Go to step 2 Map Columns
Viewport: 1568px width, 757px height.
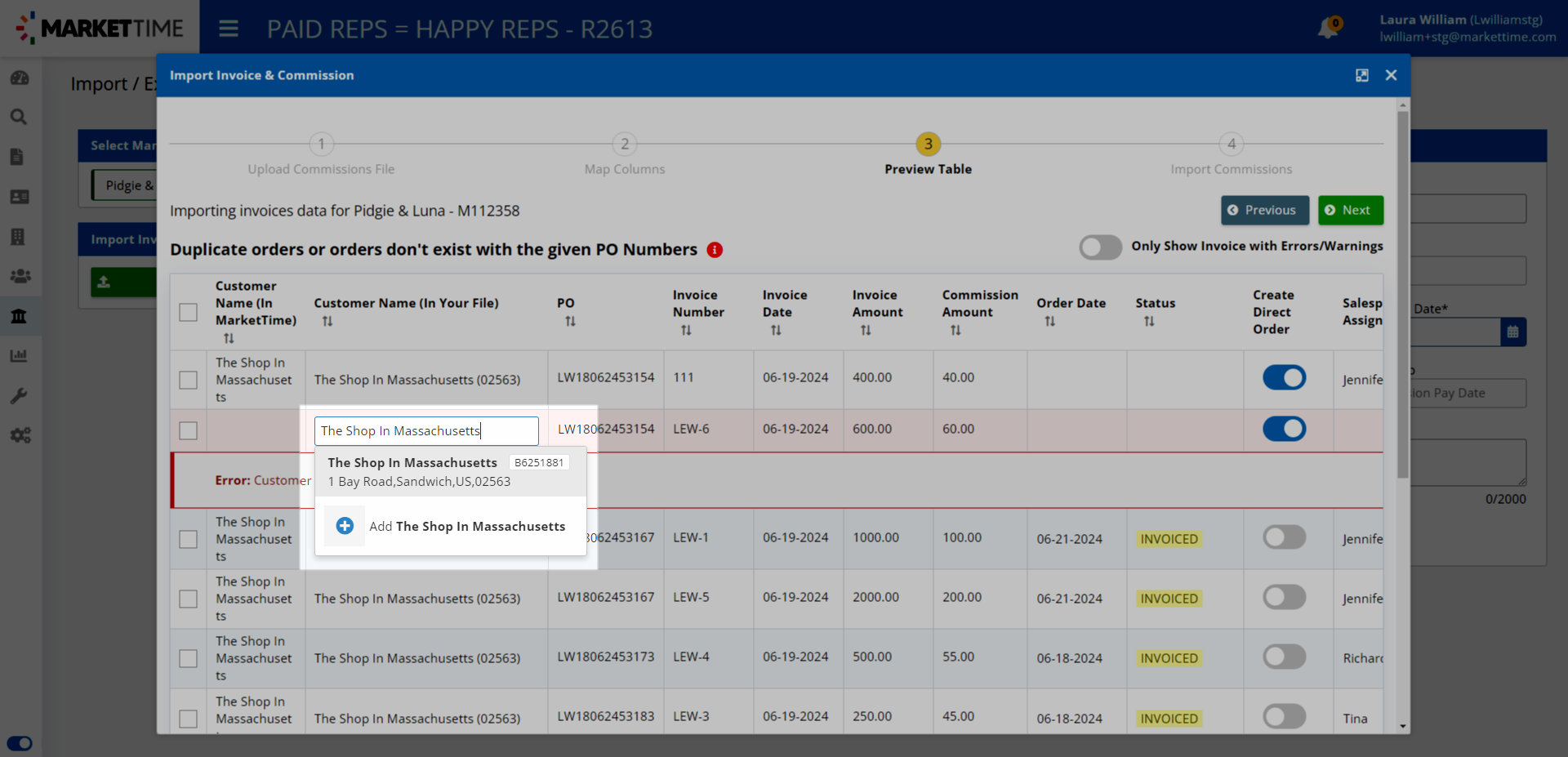(625, 145)
